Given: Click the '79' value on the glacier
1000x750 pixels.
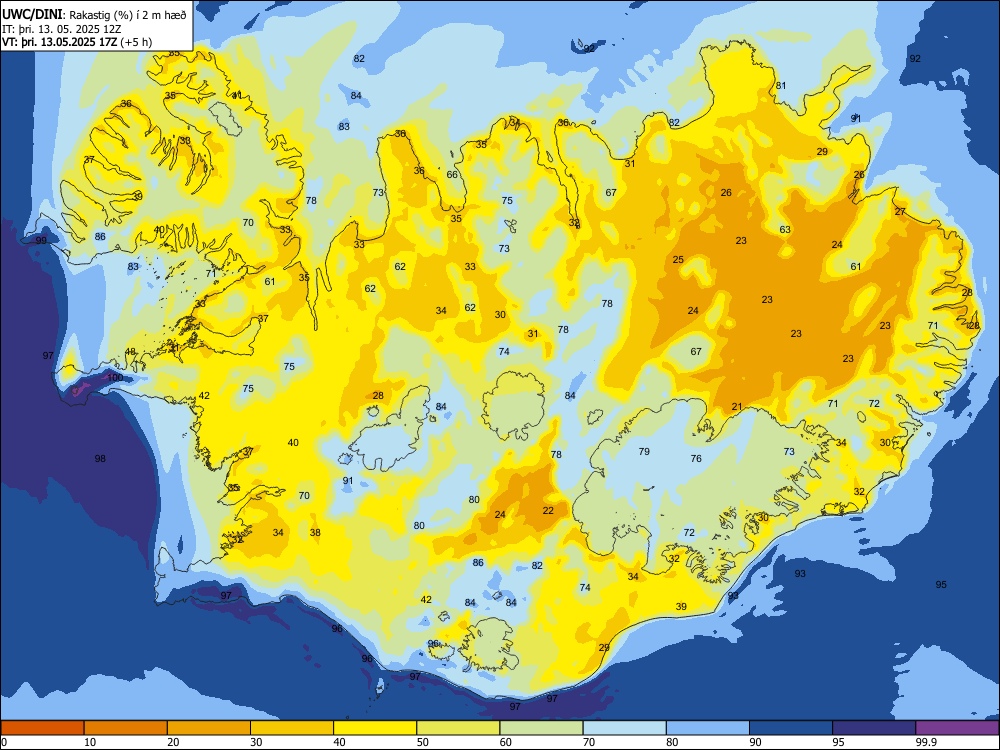Looking at the screenshot, I should 644,452.
